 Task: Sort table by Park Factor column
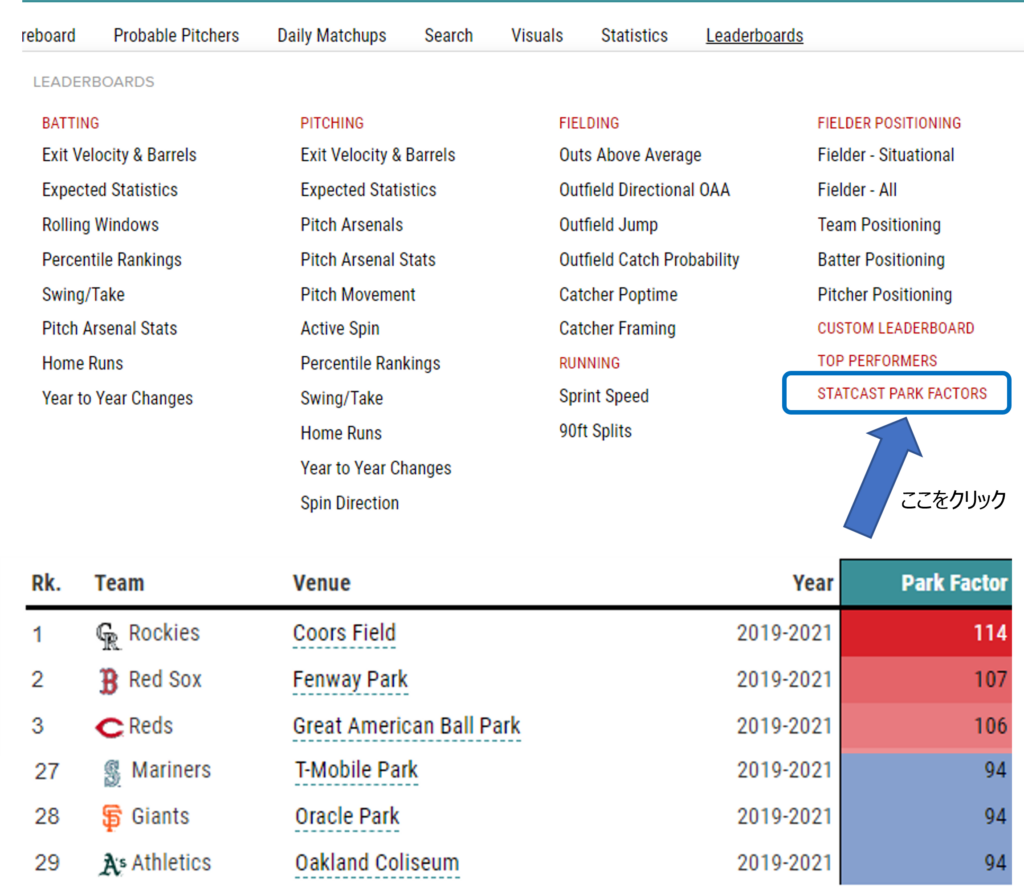pyautogui.click(x=926, y=583)
